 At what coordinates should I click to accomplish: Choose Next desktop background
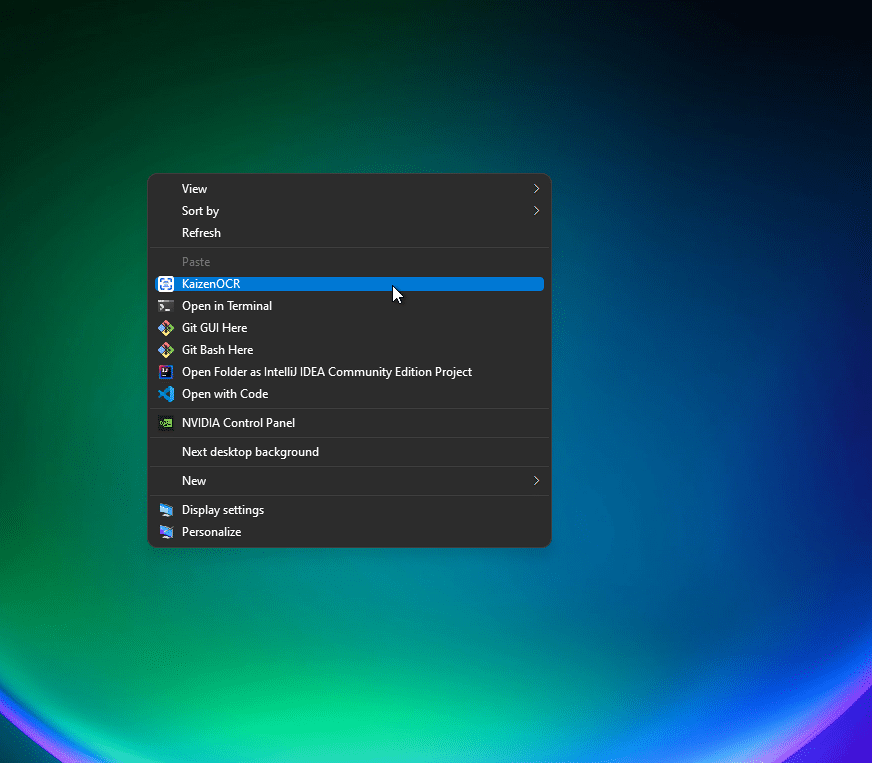[x=250, y=452]
